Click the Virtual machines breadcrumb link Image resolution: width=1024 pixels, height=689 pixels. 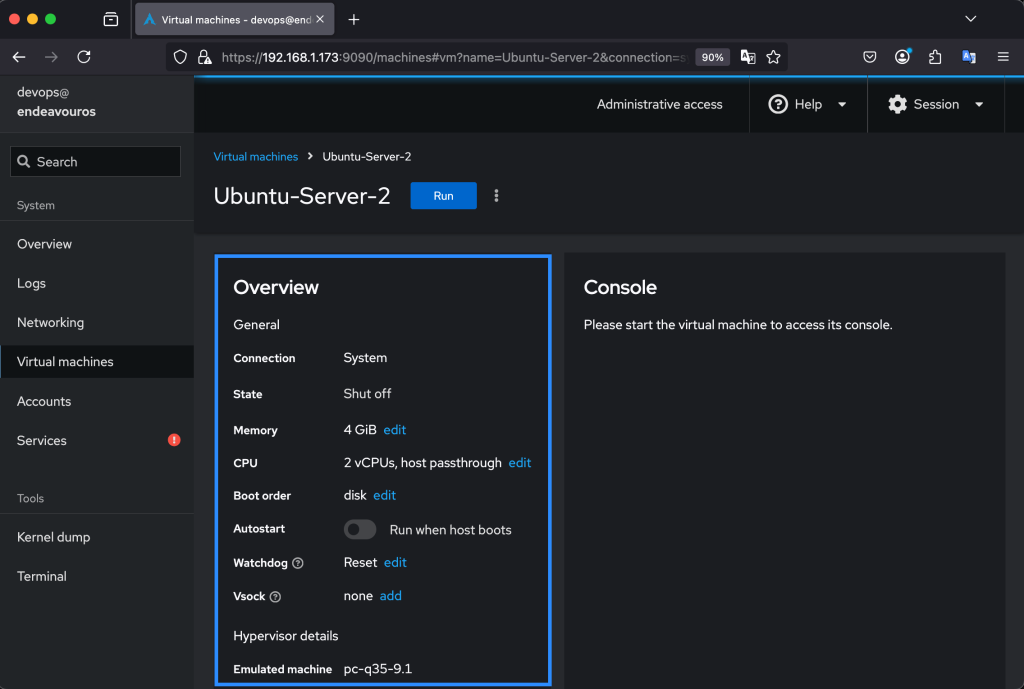(x=256, y=157)
